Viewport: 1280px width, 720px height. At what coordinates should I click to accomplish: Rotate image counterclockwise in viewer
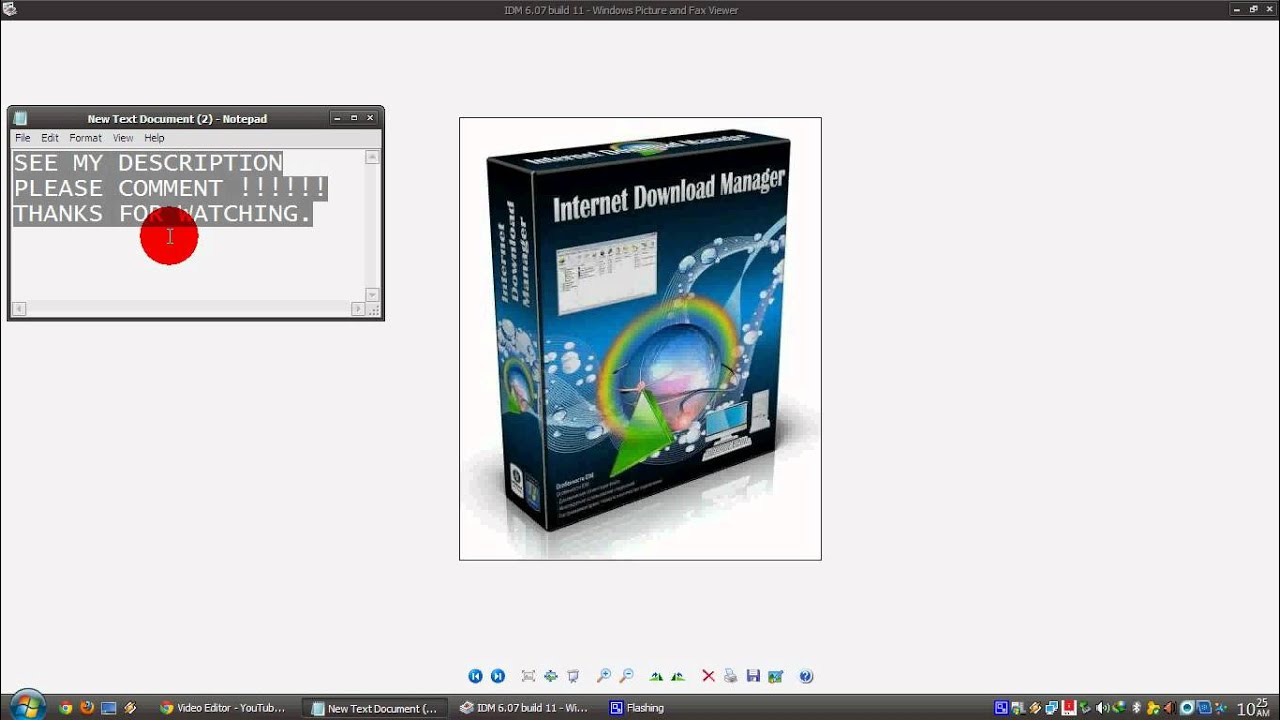pyautogui.click(x=678, y=676)
